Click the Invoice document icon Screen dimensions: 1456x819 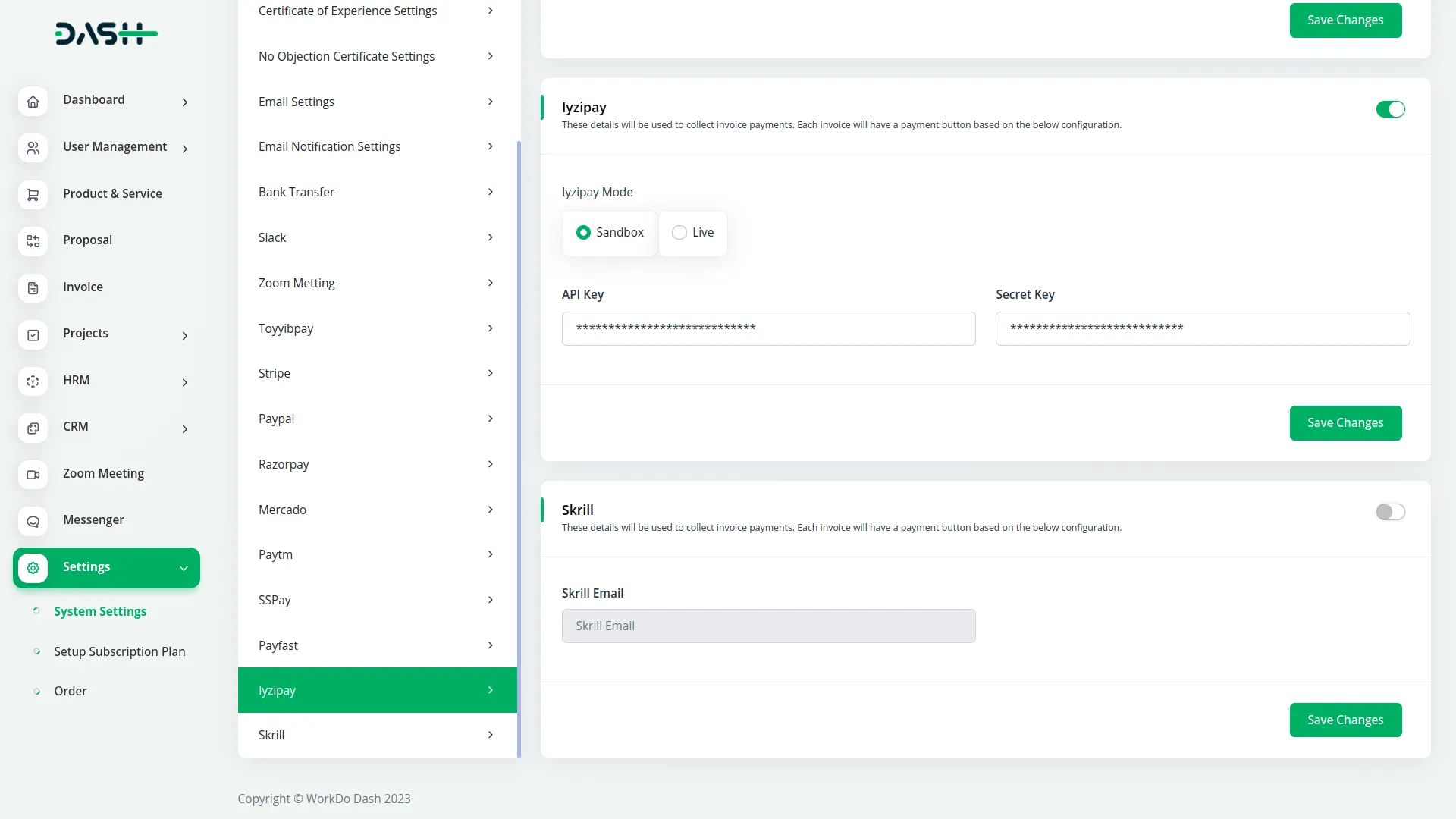[x=33, y=288]
